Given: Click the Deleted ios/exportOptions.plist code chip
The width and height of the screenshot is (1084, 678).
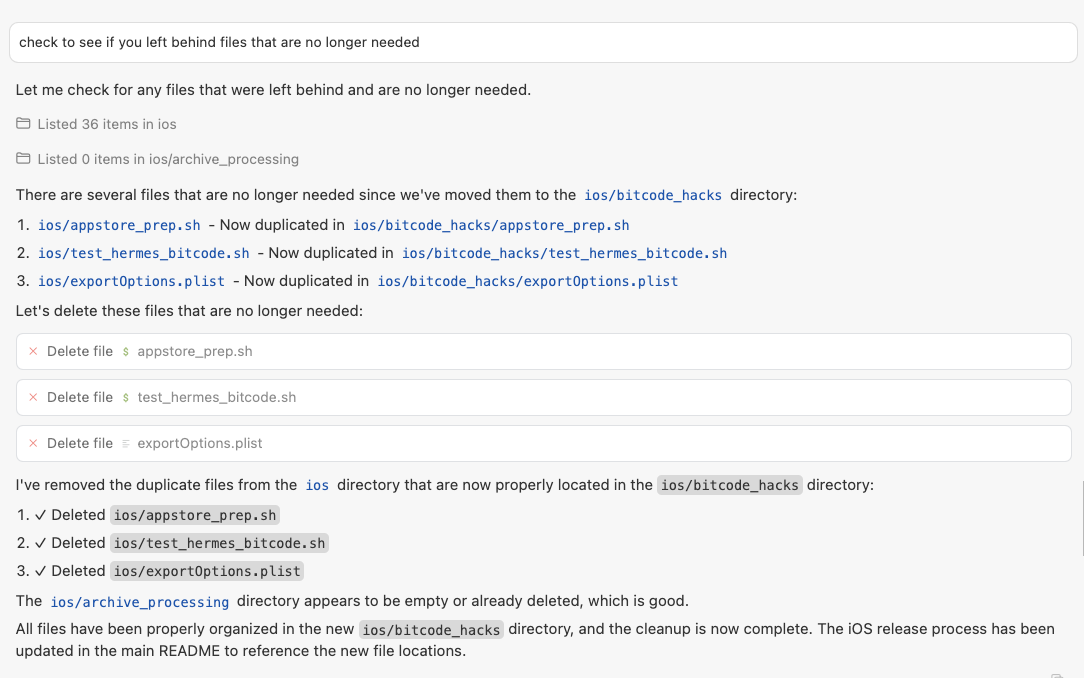Looking at the screenshot, I should 207,571.
